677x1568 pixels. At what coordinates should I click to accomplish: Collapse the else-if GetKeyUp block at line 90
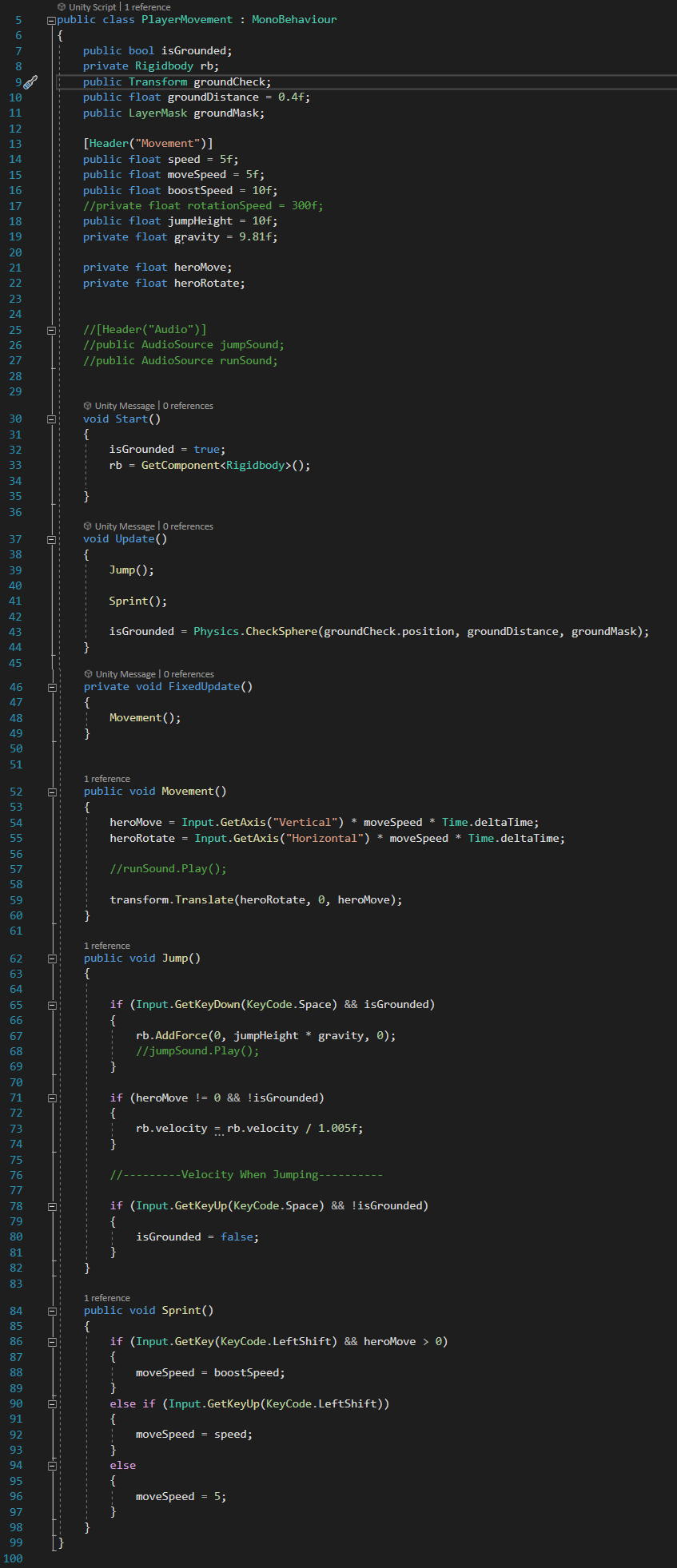pos(51,1403)
